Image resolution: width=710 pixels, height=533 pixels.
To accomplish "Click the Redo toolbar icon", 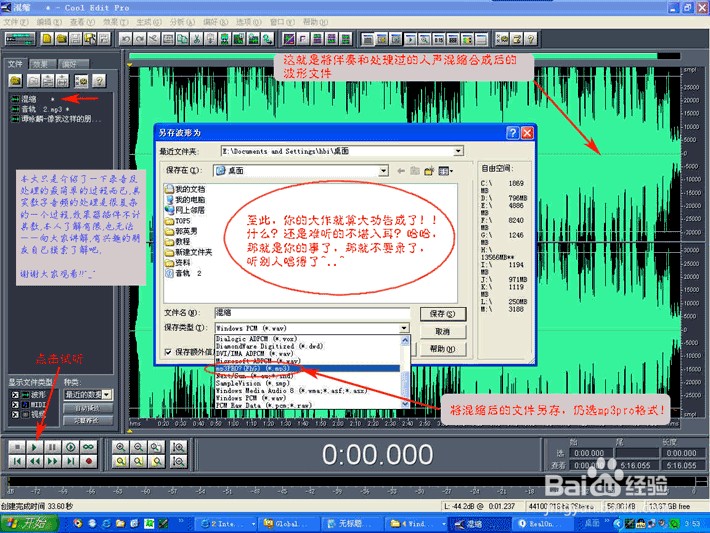I will 139,39.
